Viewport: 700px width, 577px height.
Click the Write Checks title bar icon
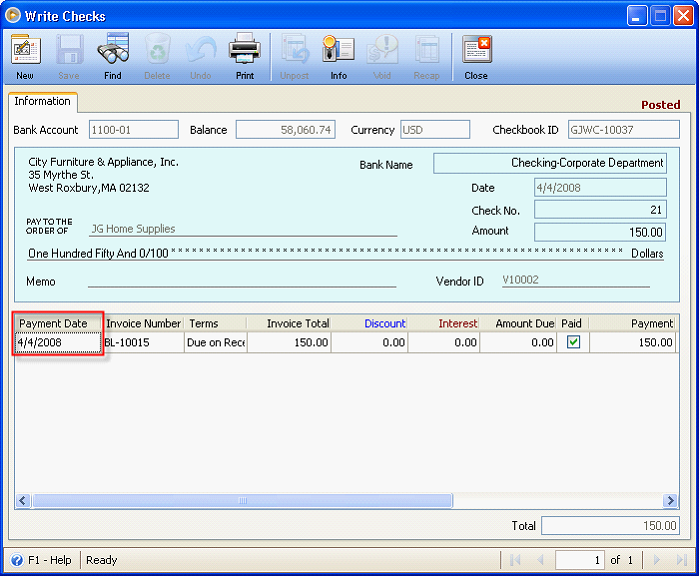point(13,15)
